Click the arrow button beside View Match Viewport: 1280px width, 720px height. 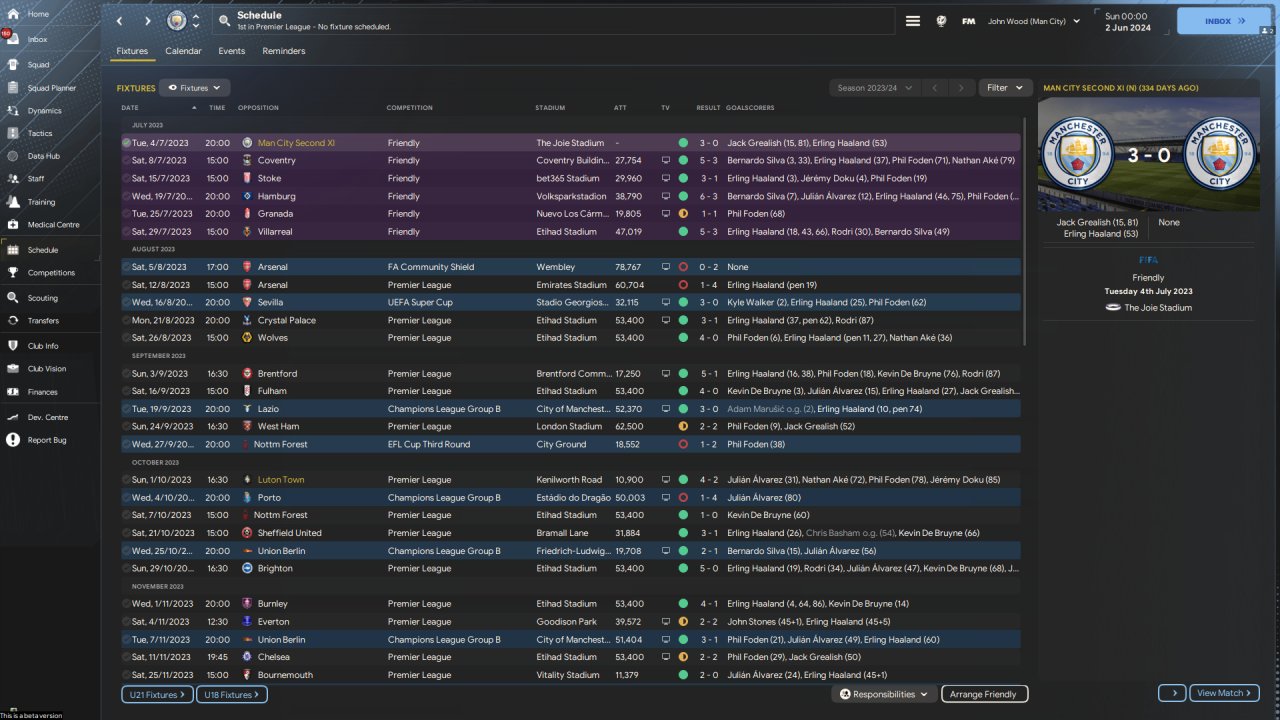1172,693
